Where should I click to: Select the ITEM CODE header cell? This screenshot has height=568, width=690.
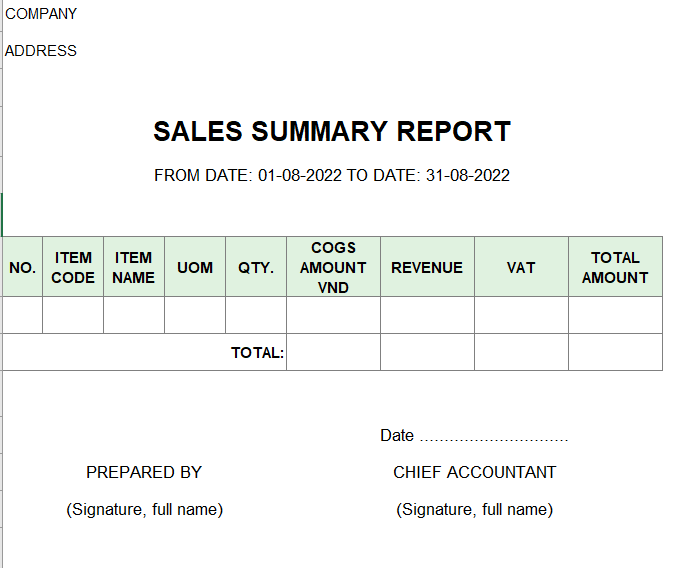pos(73,267)
